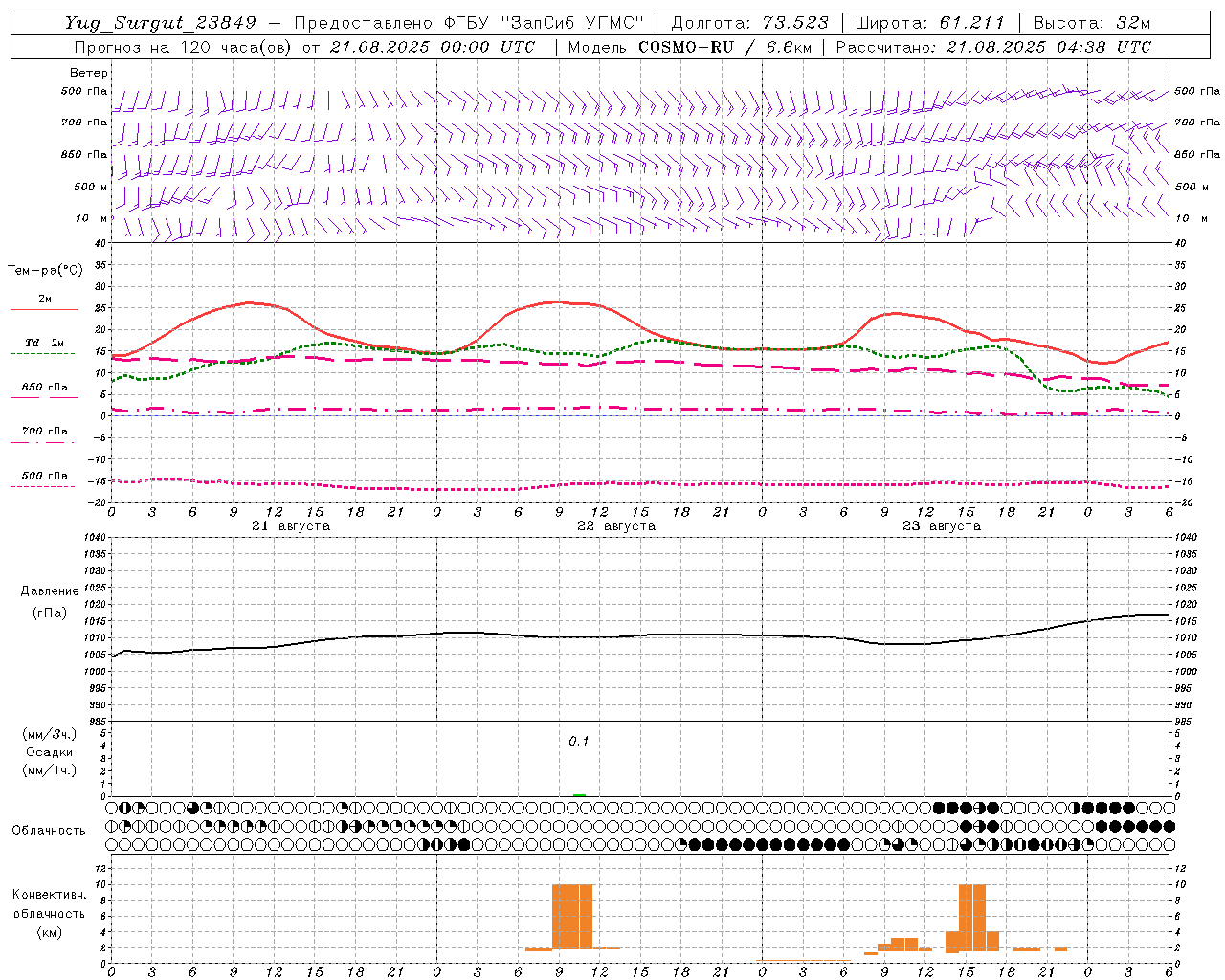The image size is (1225, 980).
Task: Click the station title "Yug_Surgut_23849"
Action: 161,23
